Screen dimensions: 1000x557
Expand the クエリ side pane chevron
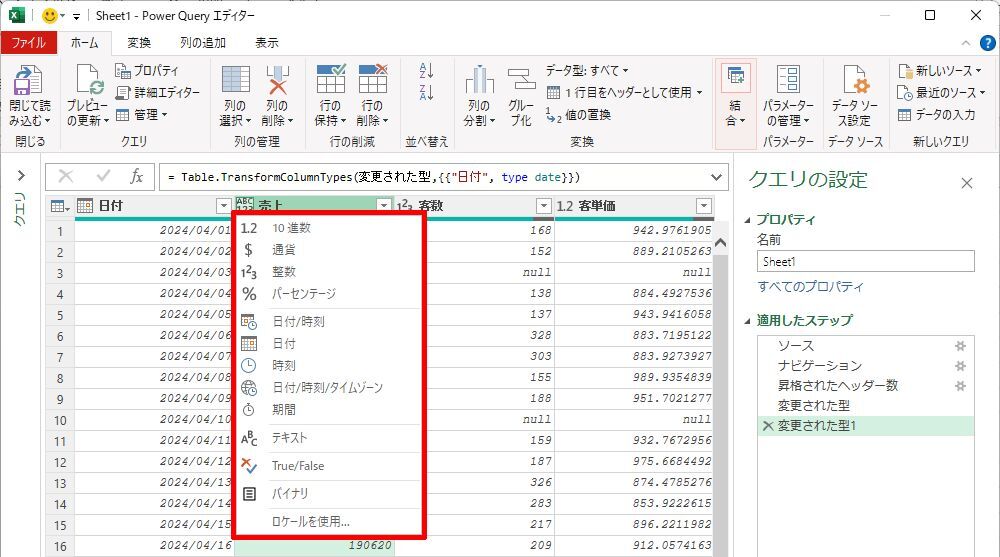coord(20,176)
